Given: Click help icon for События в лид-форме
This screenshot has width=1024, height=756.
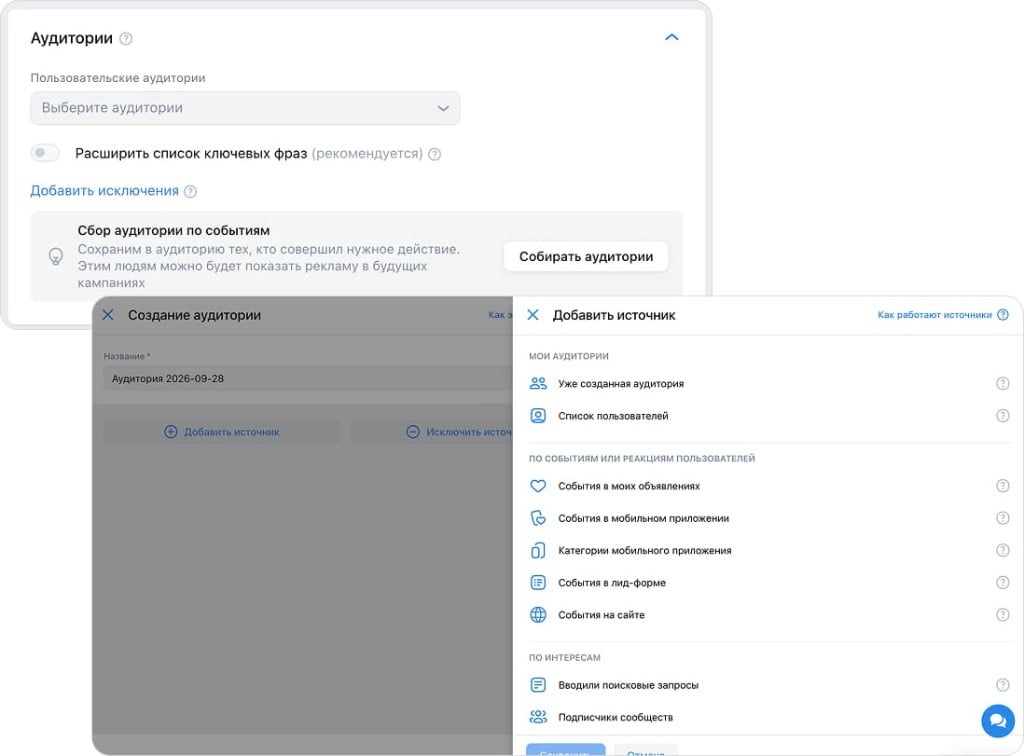Looking at the screenshot, I should point(1002,582).
